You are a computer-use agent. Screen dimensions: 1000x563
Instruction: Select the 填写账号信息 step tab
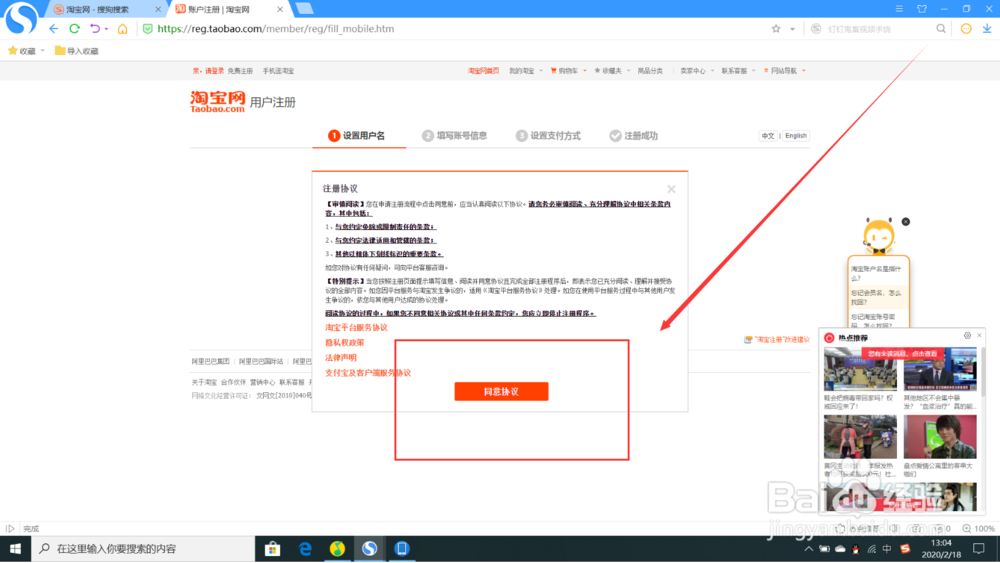[455, 135]
